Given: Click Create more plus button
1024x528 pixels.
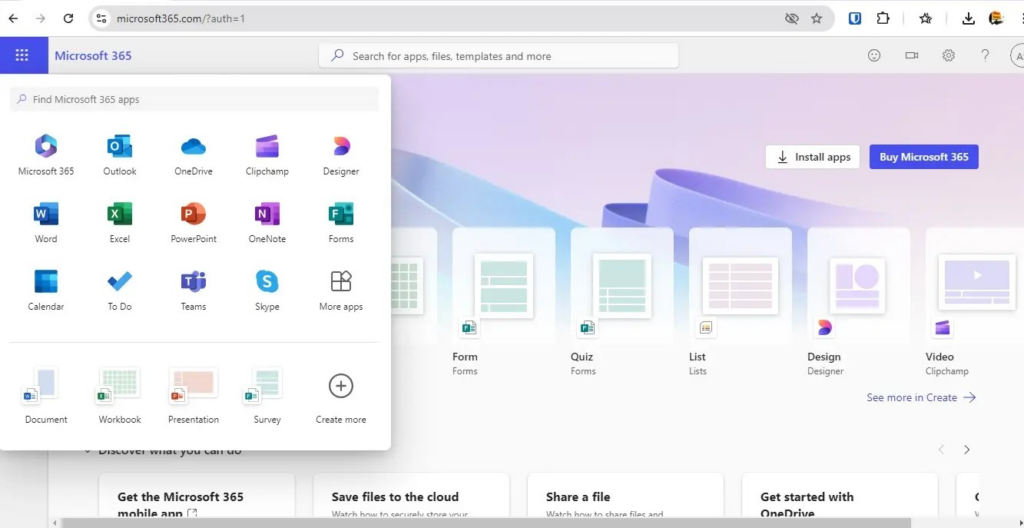Looking at the screenshot, I should click(x=341, y=386).
